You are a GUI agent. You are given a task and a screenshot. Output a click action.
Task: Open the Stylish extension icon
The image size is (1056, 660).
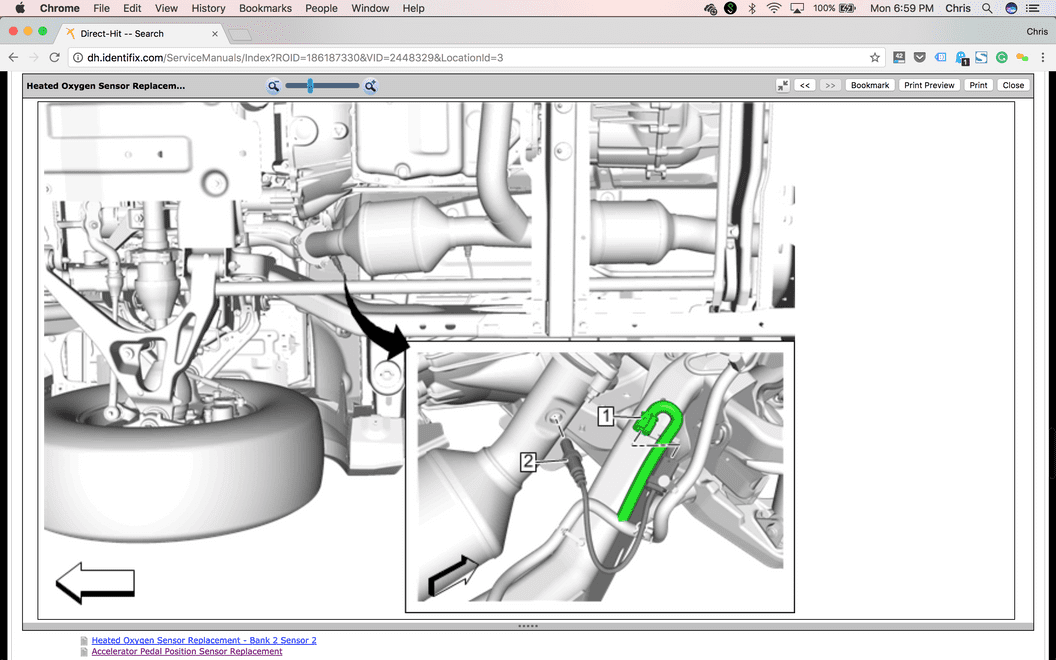(980, 57)
